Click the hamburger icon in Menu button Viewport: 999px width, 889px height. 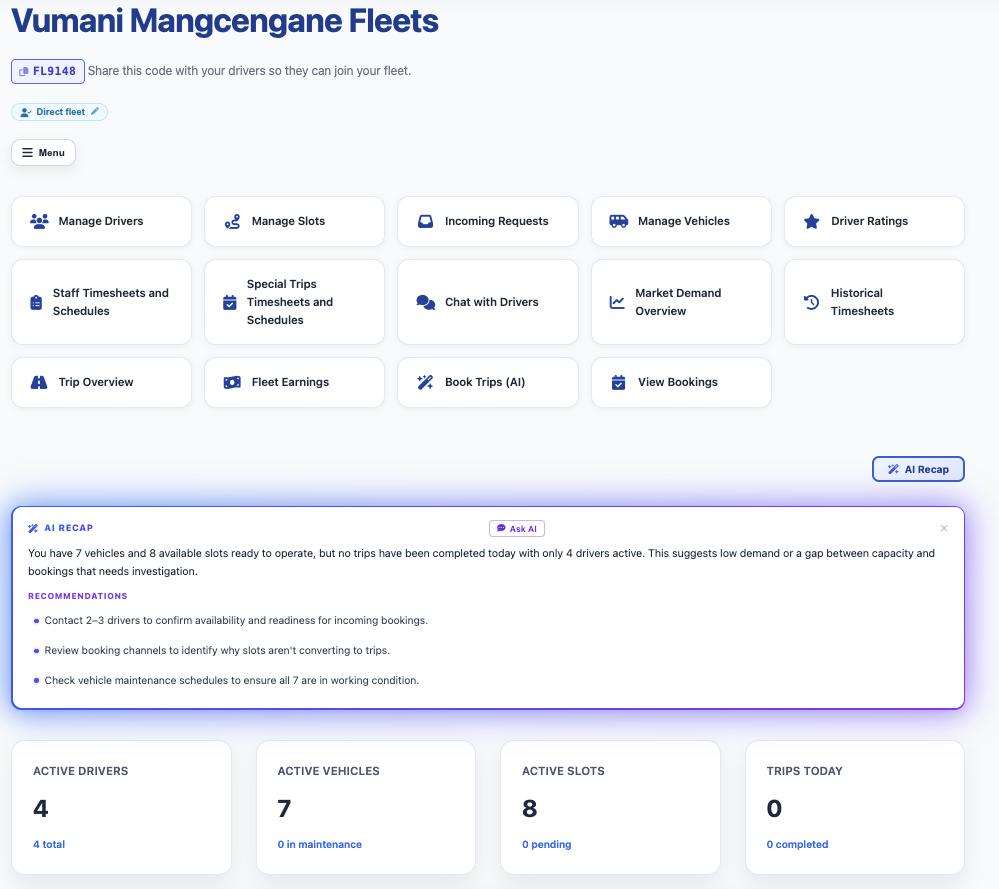tap(27, 153)
